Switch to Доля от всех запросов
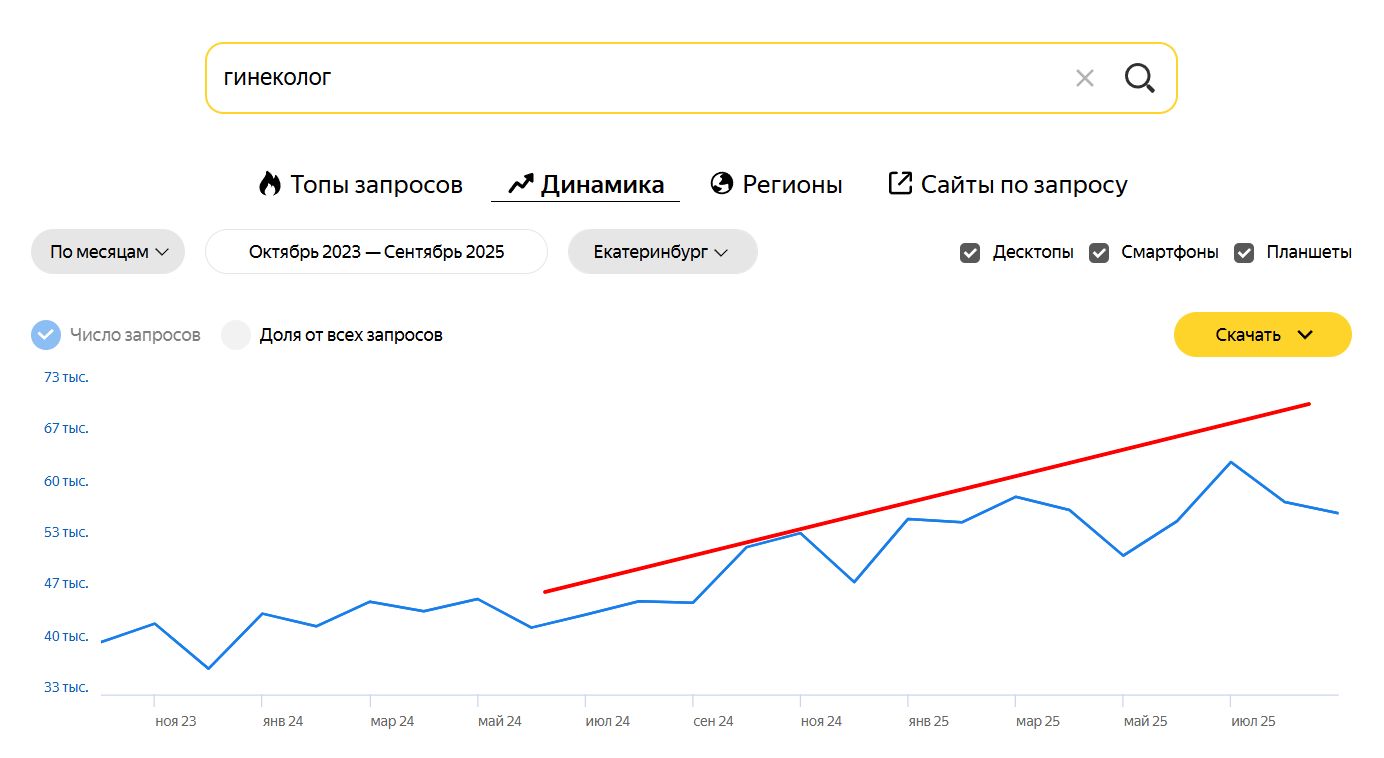This screenshot has height=758, width=1384. pyautogui.click(x=236, y=335)
